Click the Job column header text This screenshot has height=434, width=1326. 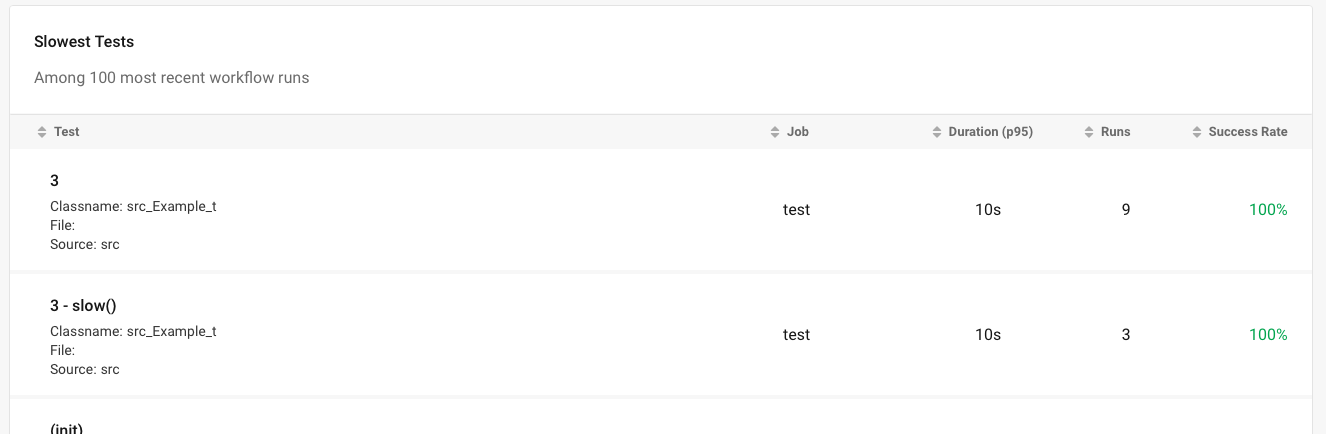[798, 132]
